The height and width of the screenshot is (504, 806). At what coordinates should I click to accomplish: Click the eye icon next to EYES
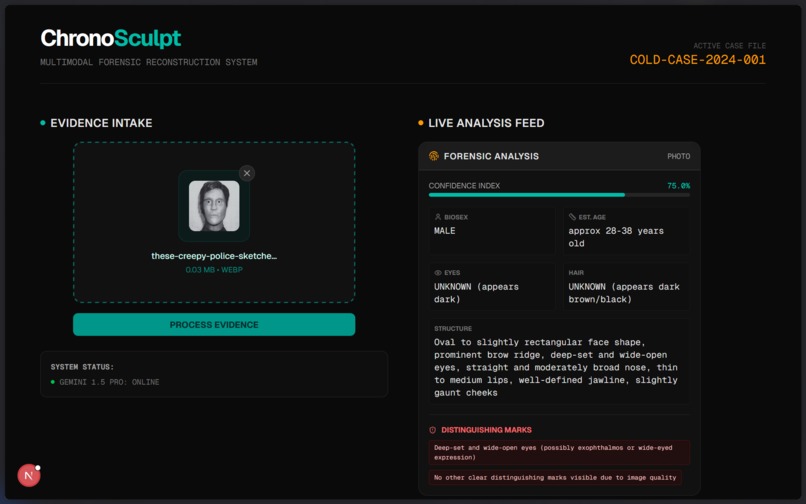pos(438,273)
